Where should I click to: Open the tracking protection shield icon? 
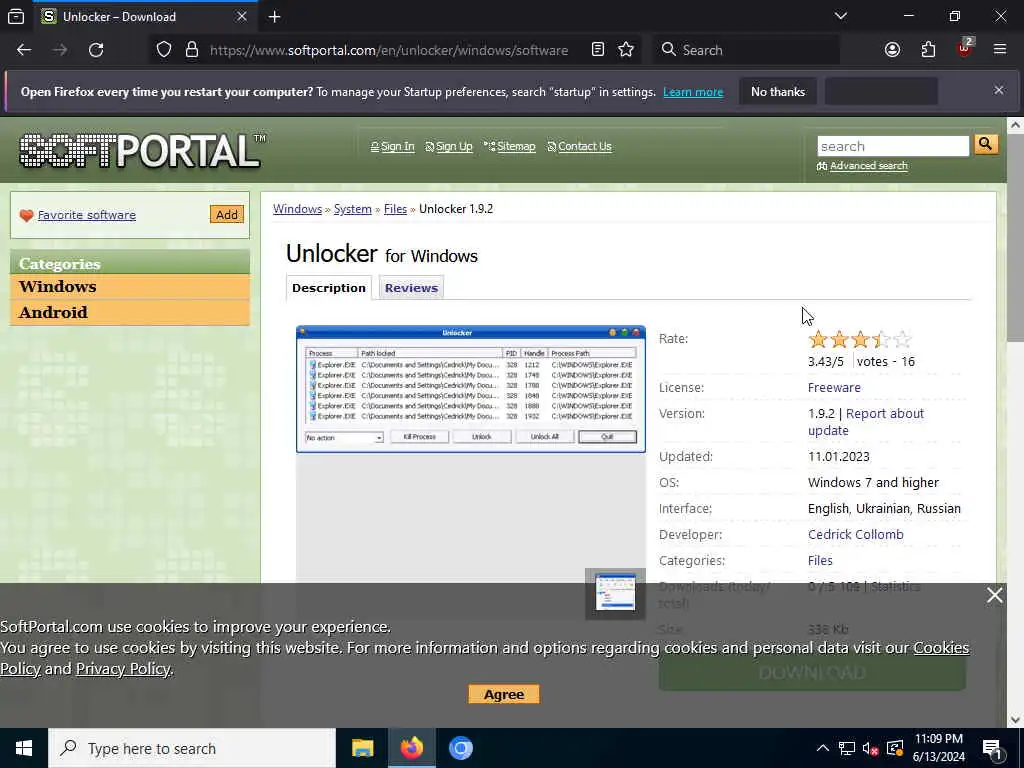164,50
